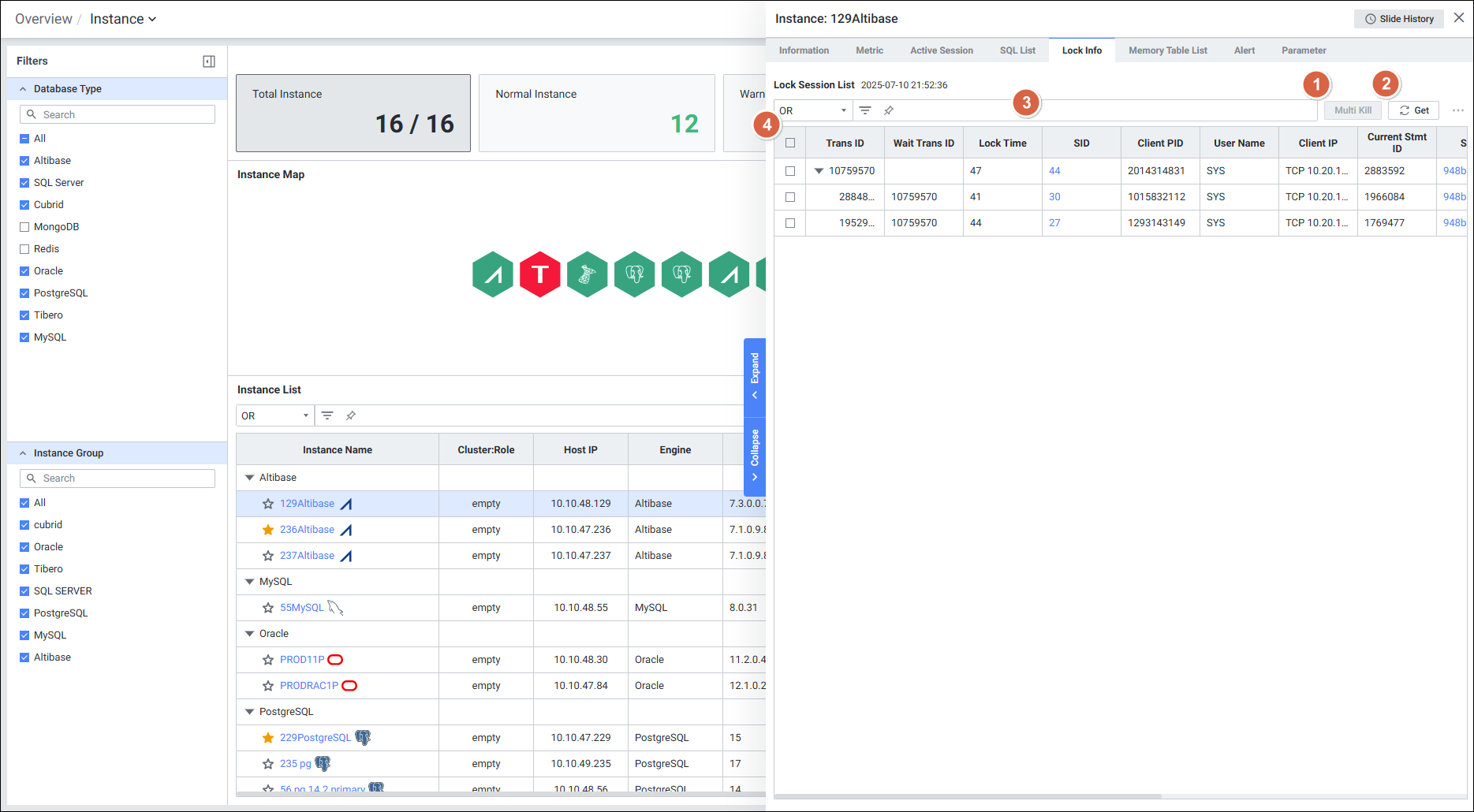
Task: Remove favorite star from 236Altibase
Action: pyautogui.click(x=268, y=530)
